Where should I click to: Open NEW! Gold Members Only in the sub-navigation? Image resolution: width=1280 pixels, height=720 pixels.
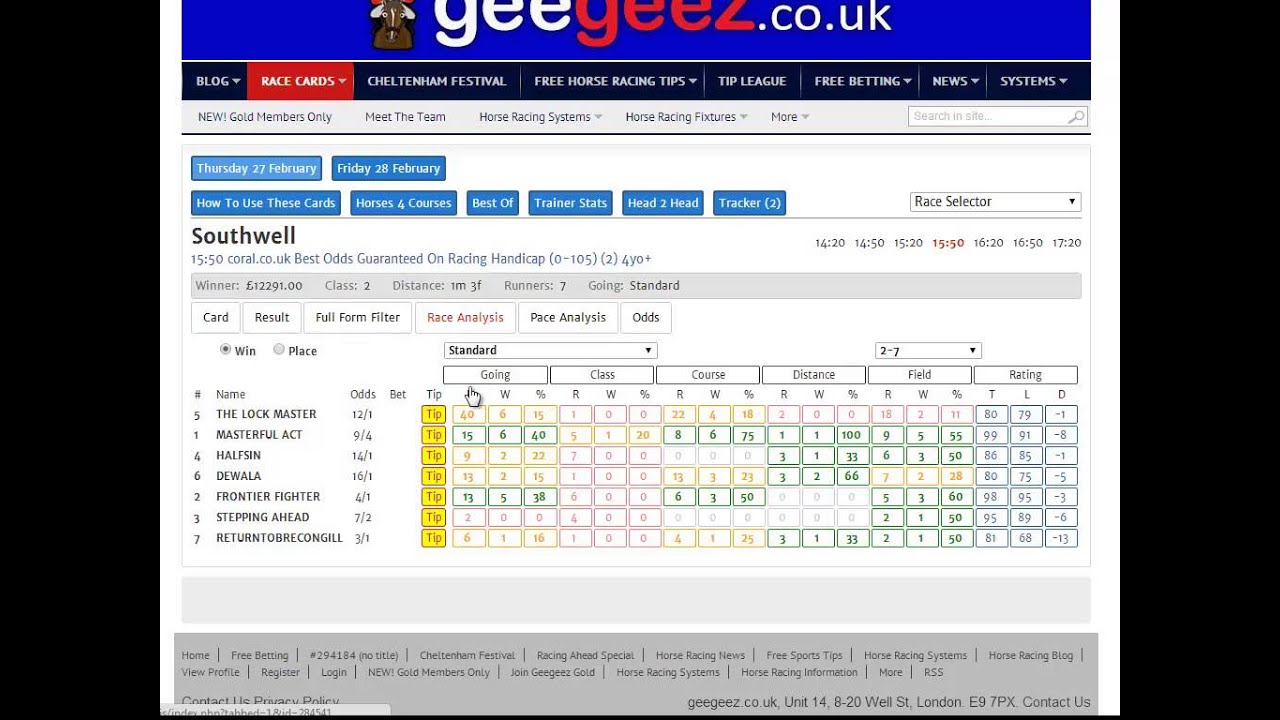265,117
